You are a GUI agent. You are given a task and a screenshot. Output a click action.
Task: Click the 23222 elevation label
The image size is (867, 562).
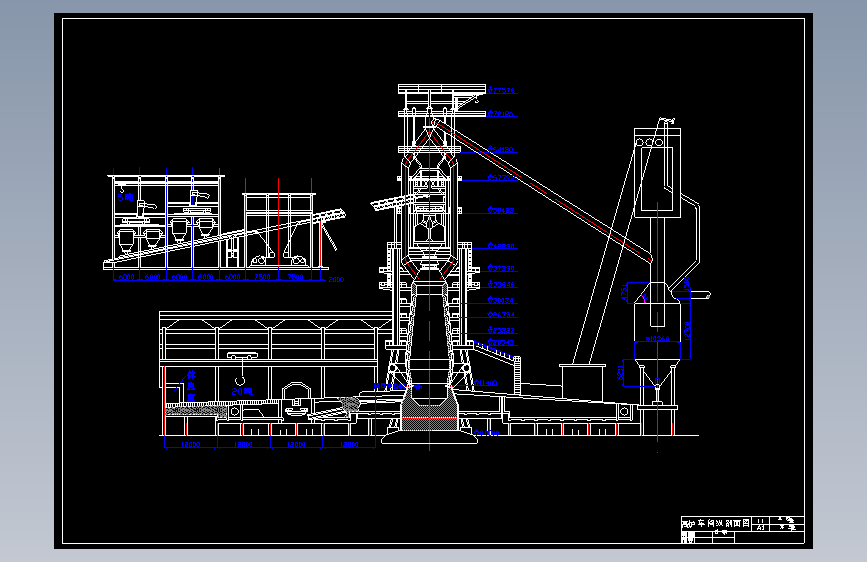pyautogui.click(x=502, y=330)
